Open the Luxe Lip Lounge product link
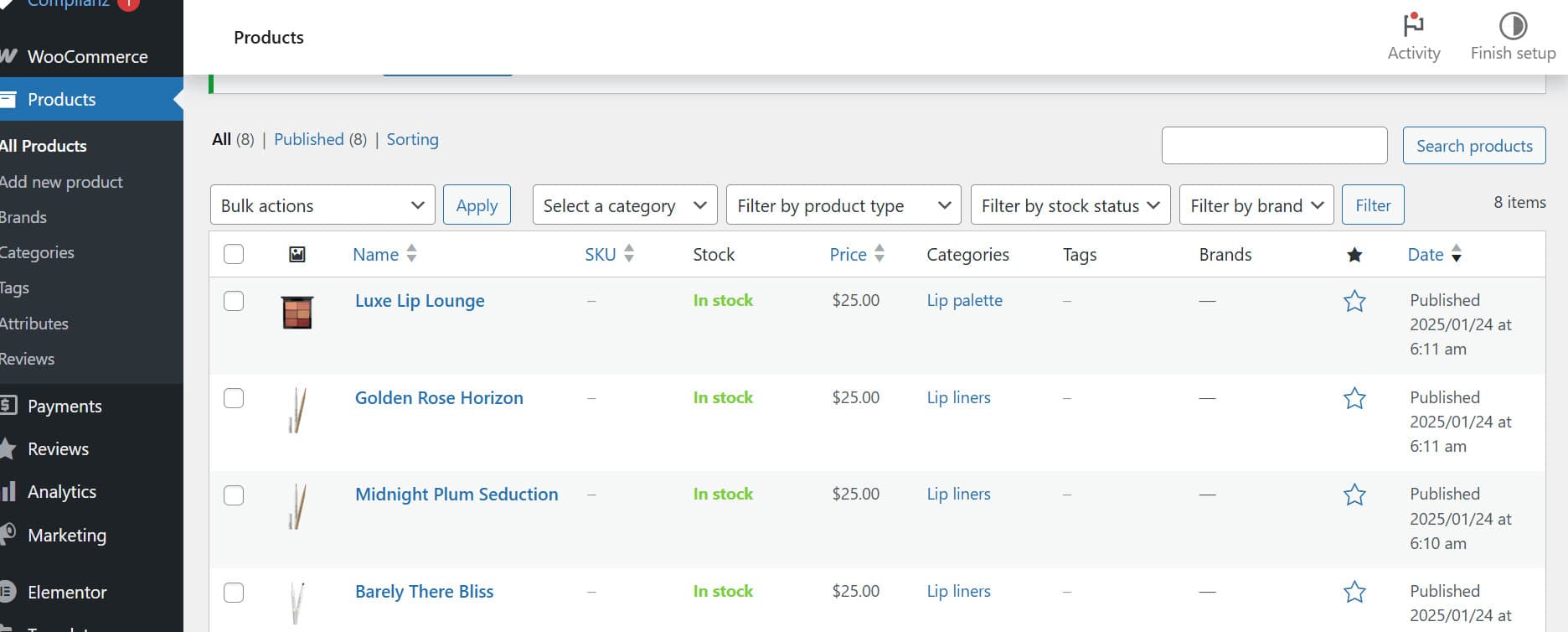This screenshot has height=632, width=1568. pyautogui.click(x=420, y=301)
